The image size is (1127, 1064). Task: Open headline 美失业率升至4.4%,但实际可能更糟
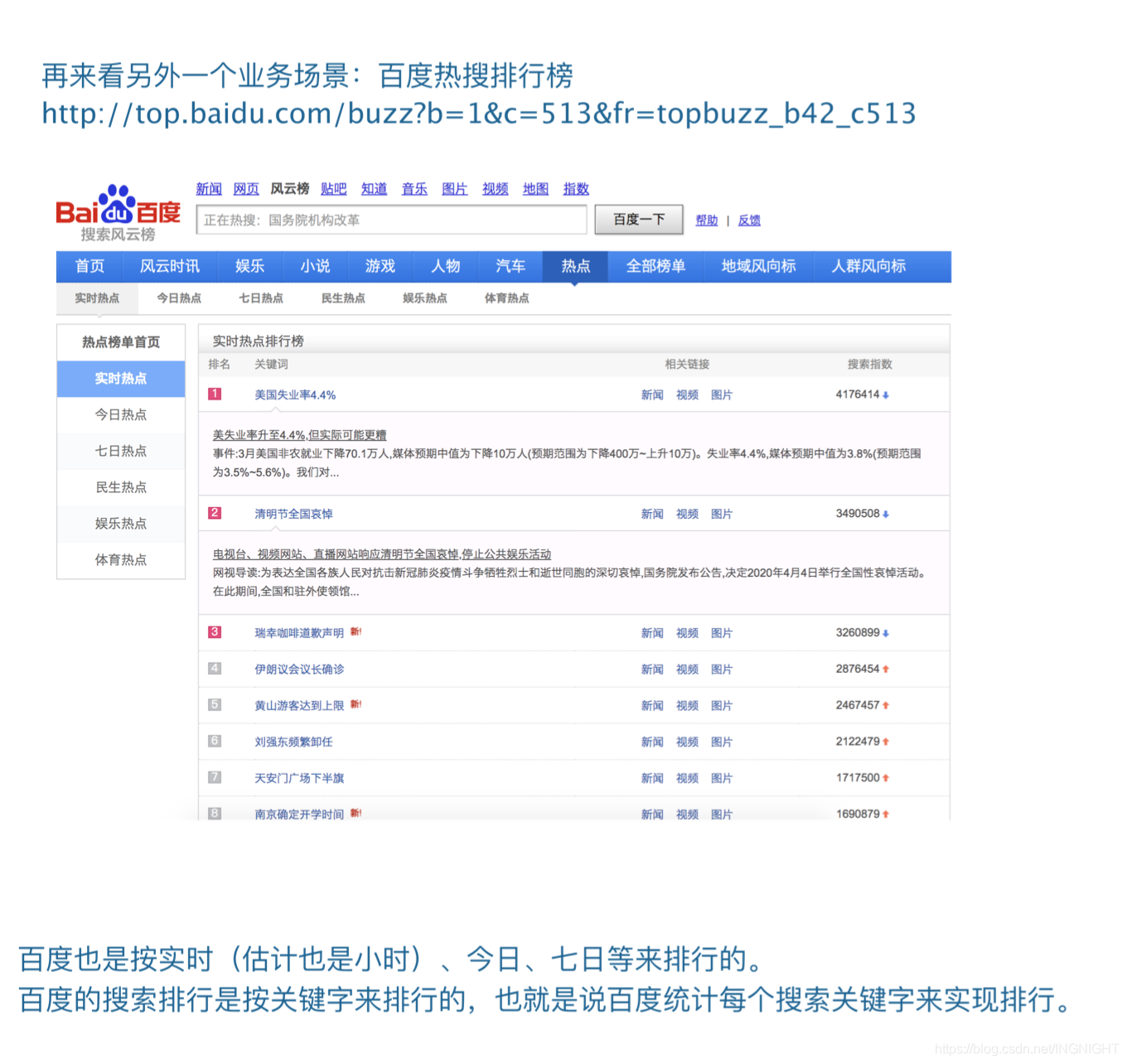click(300, 435)
